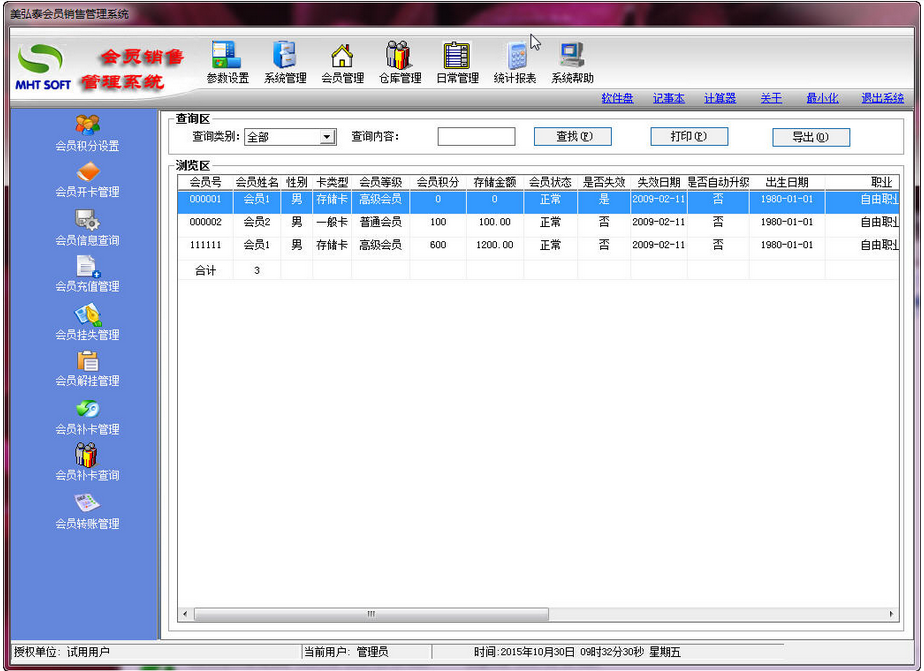This screenshot has width=924, height=671.
Task: Open the 系统帮助 computer icon
Action: 572,62
